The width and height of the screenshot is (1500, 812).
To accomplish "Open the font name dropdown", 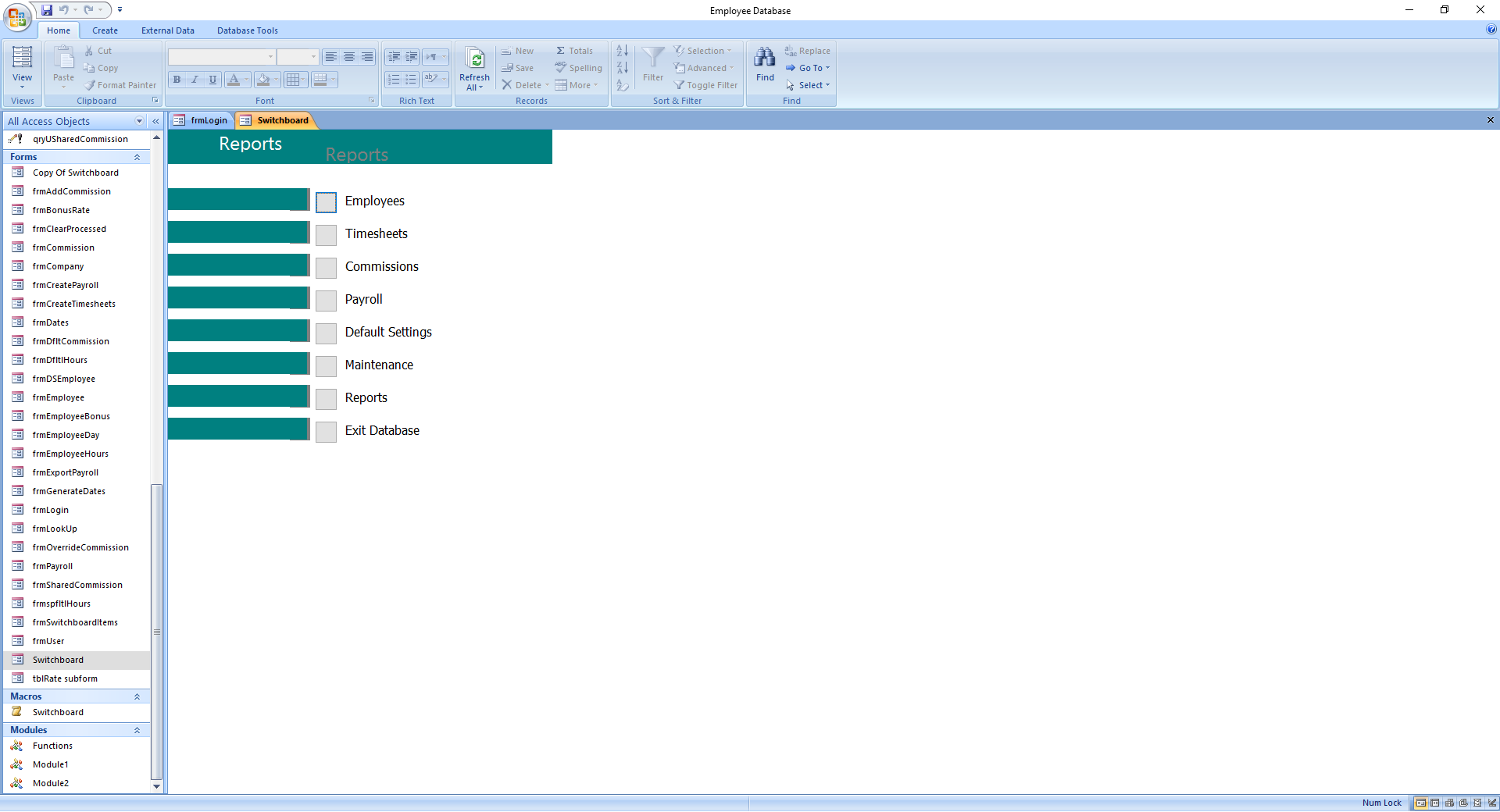I will pyautogui.click(x=270, y=57).
